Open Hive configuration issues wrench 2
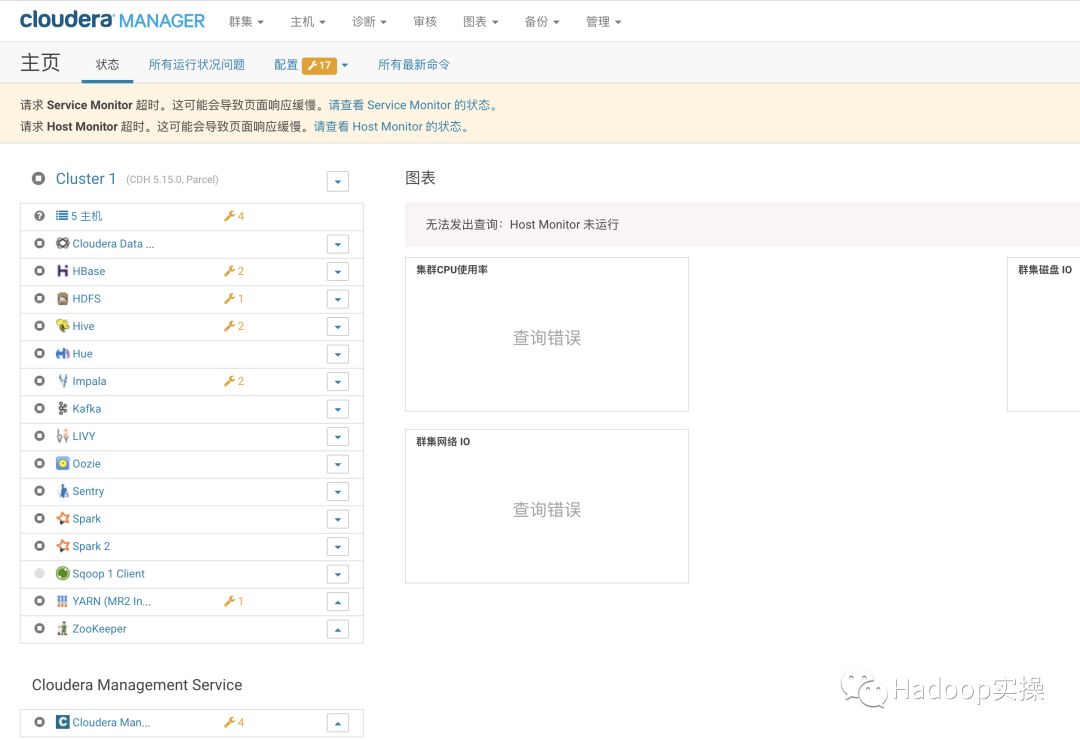The image size is (1080, 740). click(x=233, y=326)
